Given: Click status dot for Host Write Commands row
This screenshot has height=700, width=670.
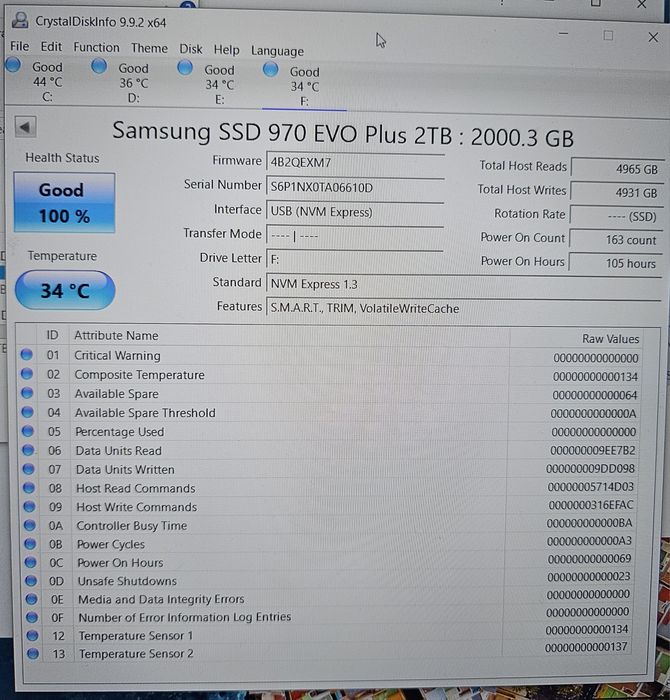Looking at the screenshot, I should point(29,506).
